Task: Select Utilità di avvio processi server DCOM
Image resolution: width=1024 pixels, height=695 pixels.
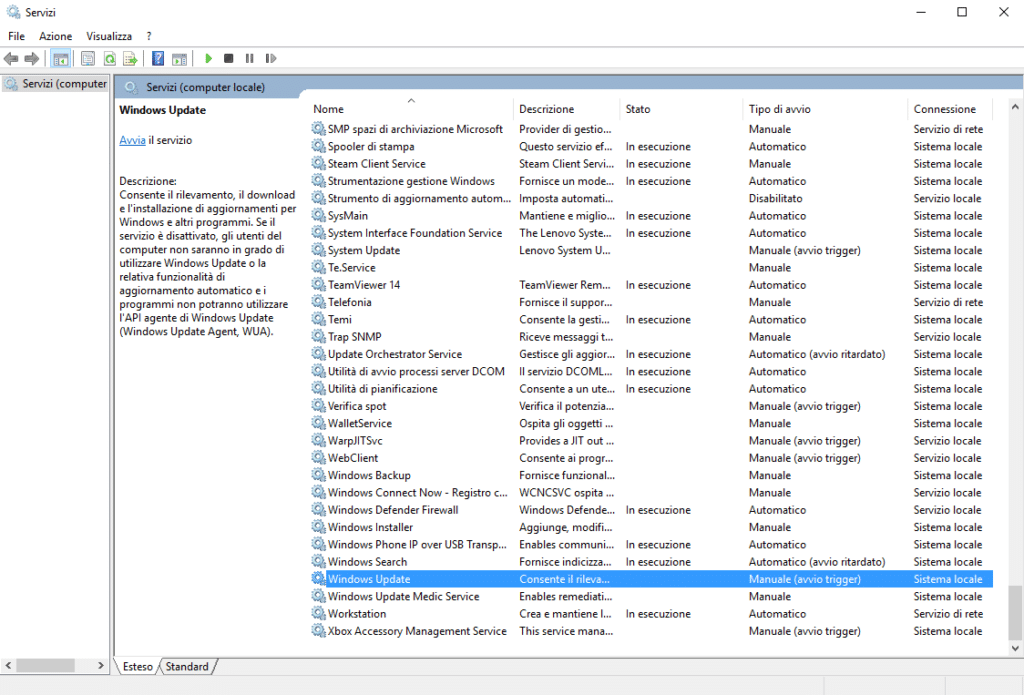Action: click(x=652, y=371)
